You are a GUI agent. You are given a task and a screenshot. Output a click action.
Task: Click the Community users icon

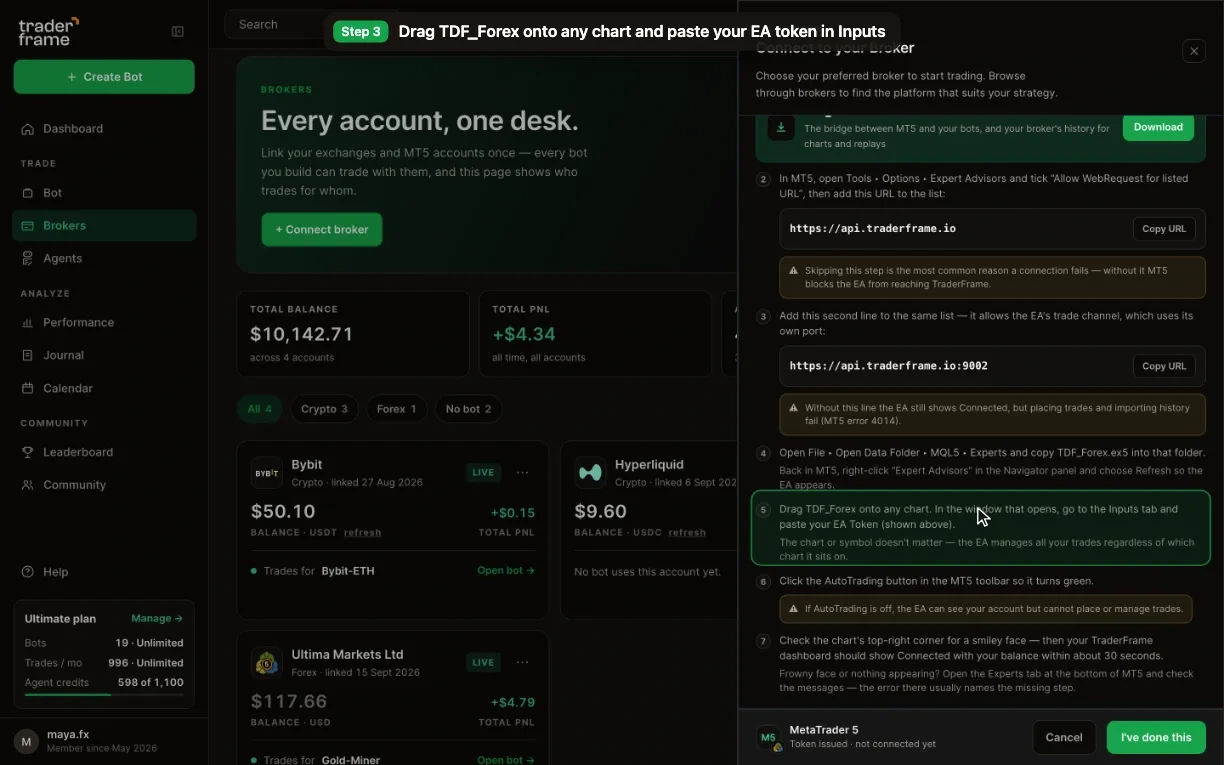(x=28, y=485)
